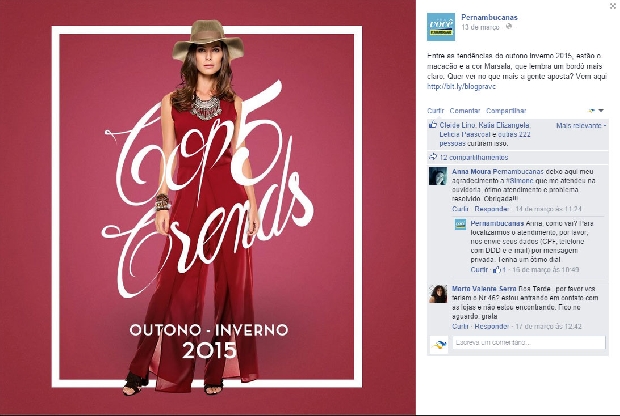Image resolution: width=620 pixels, height=416 pixels.
Task: Click the Top 5 Trends photo
Action: click(207, 207)
